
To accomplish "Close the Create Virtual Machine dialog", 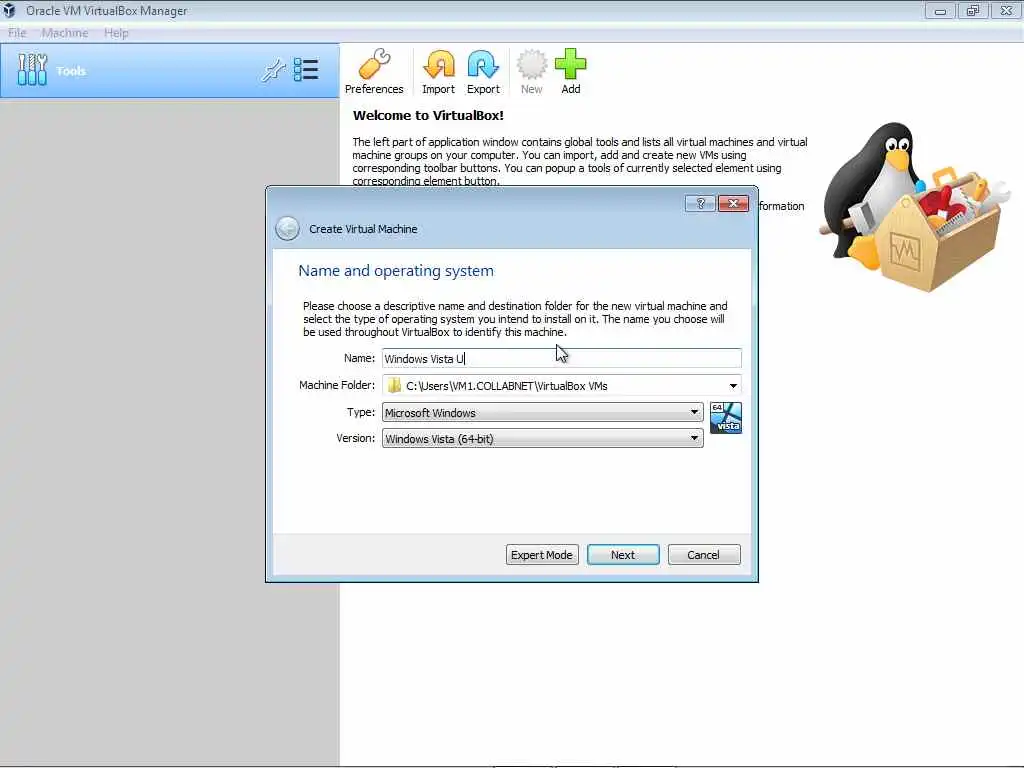I will tap(733, 204).
